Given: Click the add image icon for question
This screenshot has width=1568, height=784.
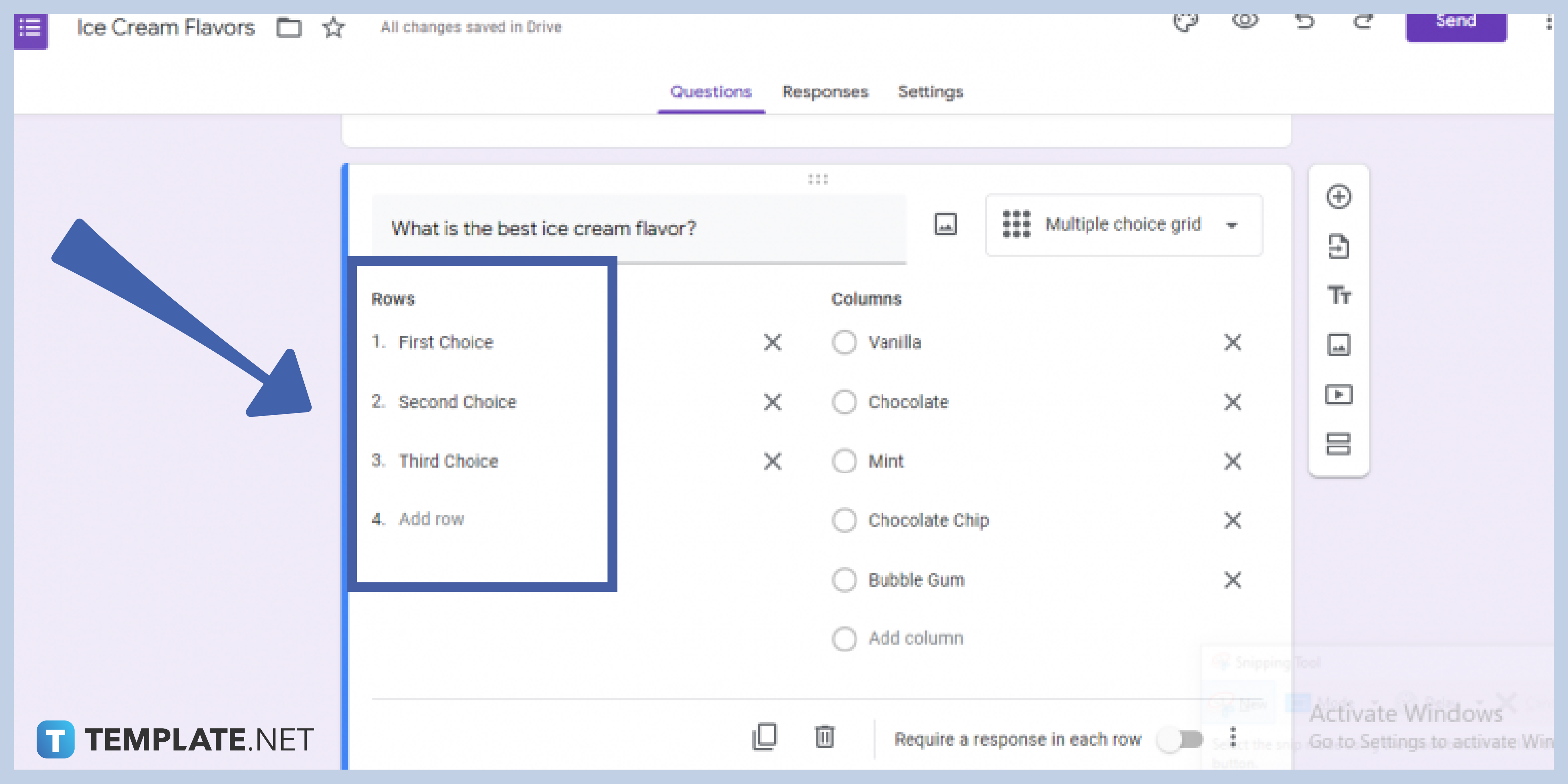Looking at the screenshot, I should (944, 224).
